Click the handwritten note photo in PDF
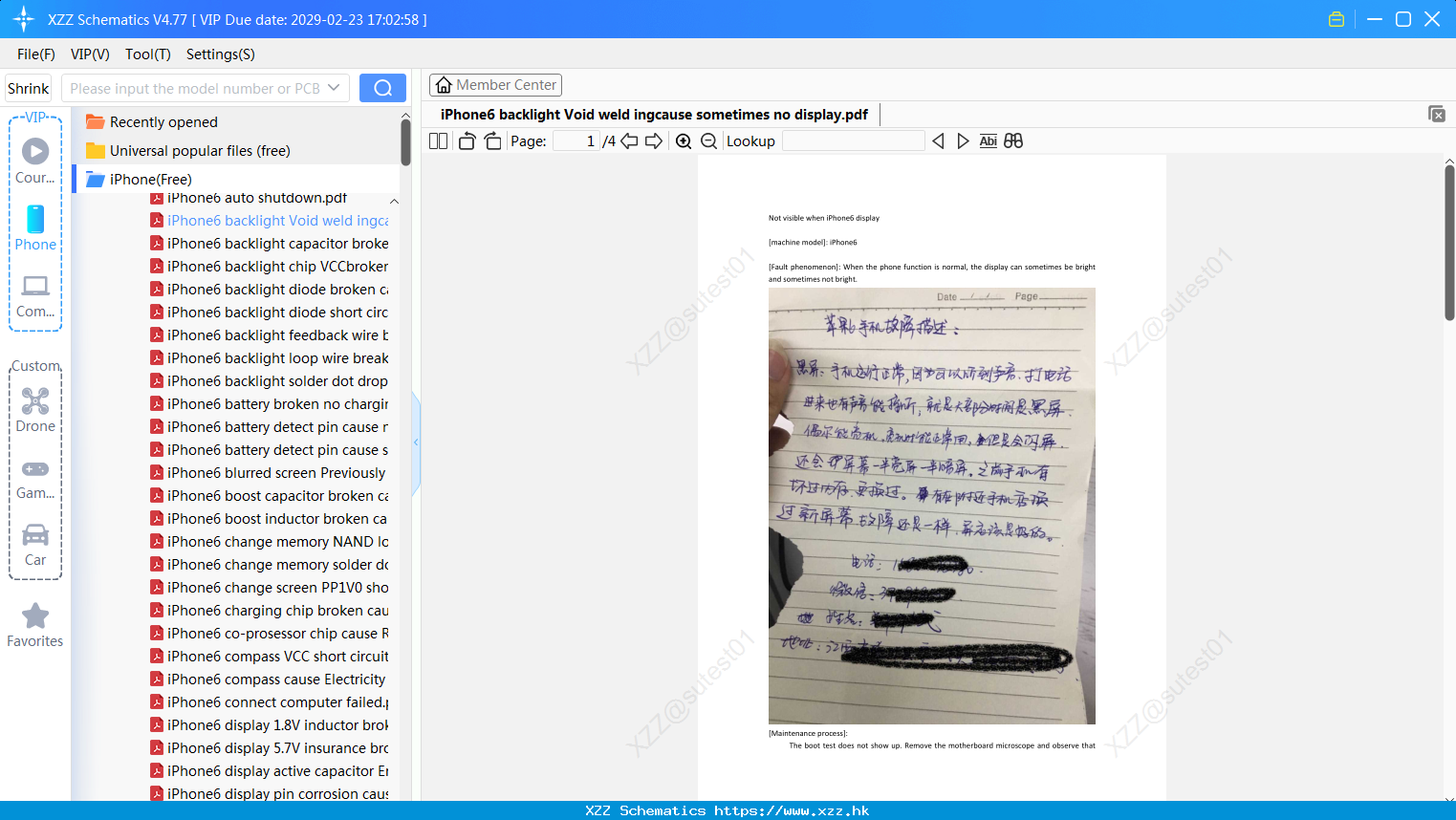Image resolution: width=1456 pixels, height=820 pixels. click(932, 506)
